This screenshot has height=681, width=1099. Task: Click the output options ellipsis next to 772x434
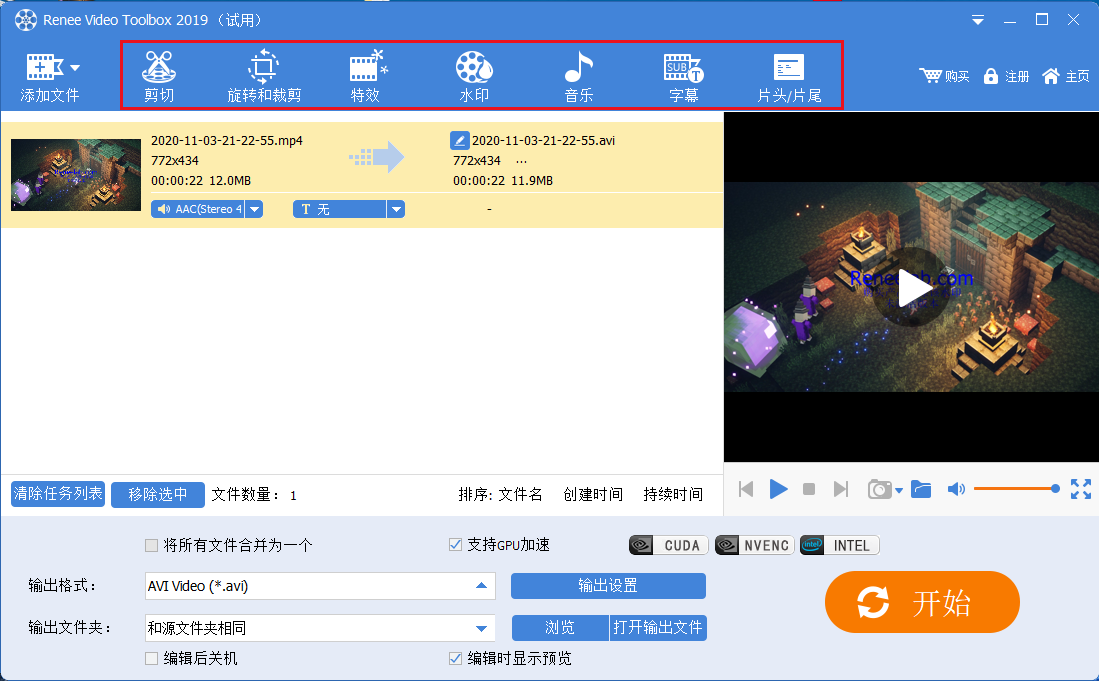tap(521, 161)
